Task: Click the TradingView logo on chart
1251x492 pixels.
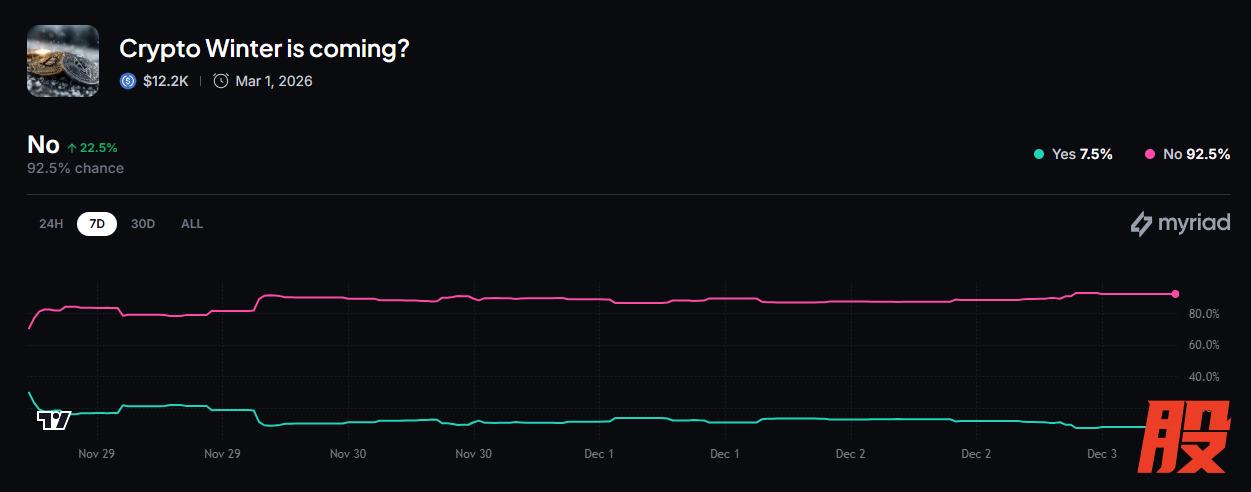Action: 53,419
